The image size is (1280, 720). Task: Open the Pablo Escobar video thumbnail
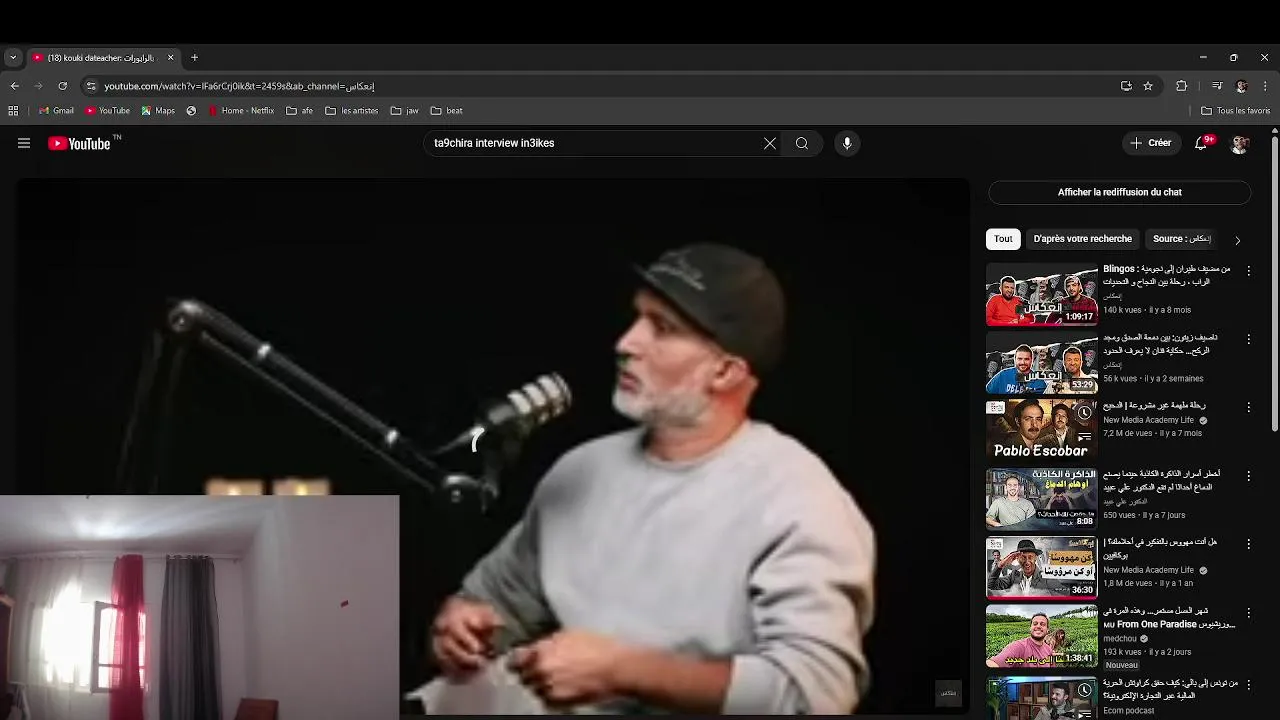(1041, 431)
